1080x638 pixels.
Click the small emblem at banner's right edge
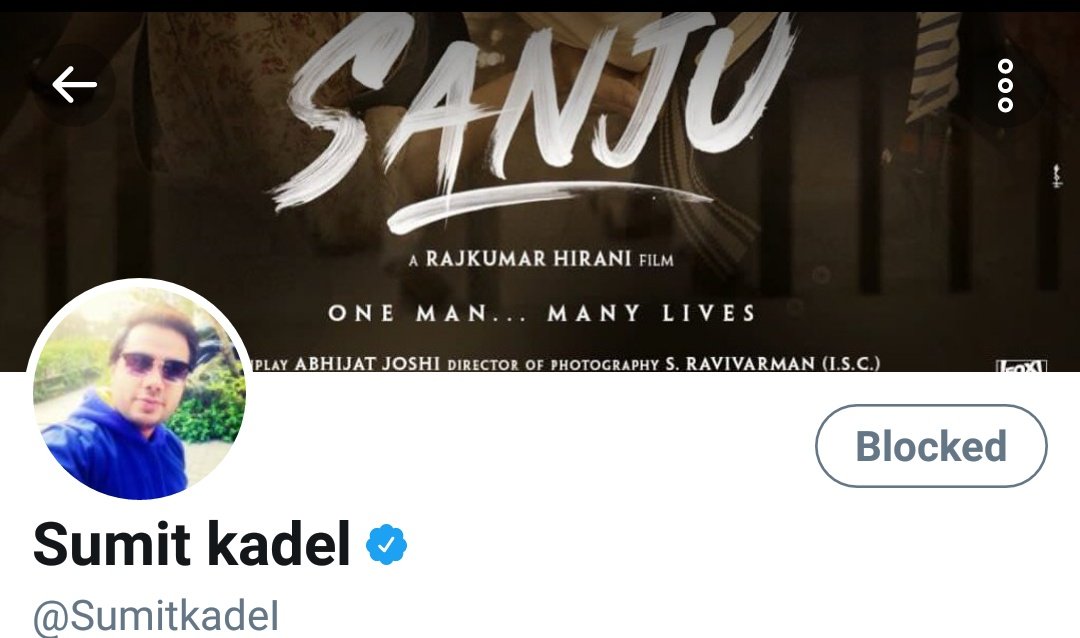pyautogui.click(x=1056, y=176)
